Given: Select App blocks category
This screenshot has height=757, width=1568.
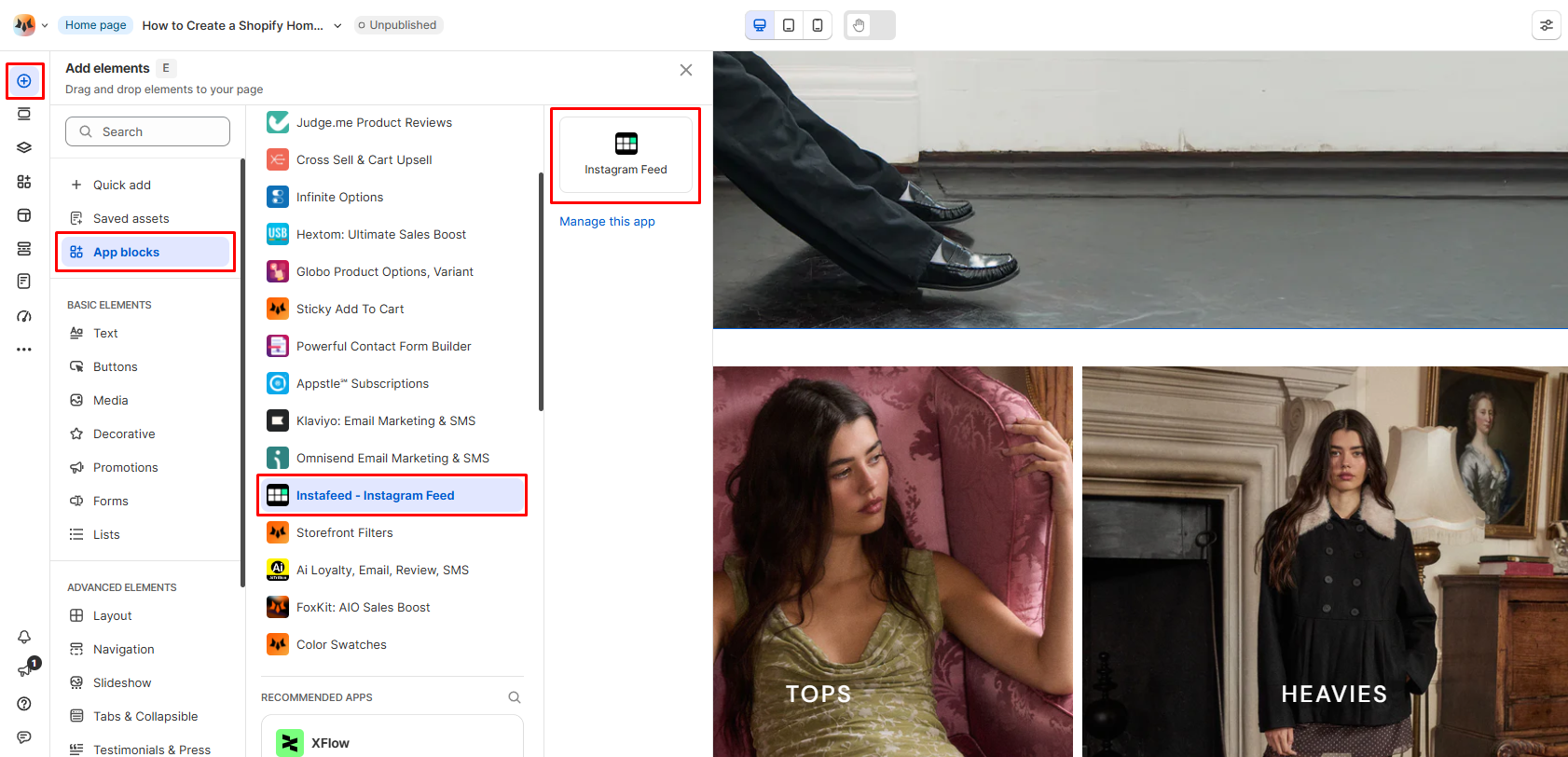Looking at the screenshot, I should coord(145,252).
